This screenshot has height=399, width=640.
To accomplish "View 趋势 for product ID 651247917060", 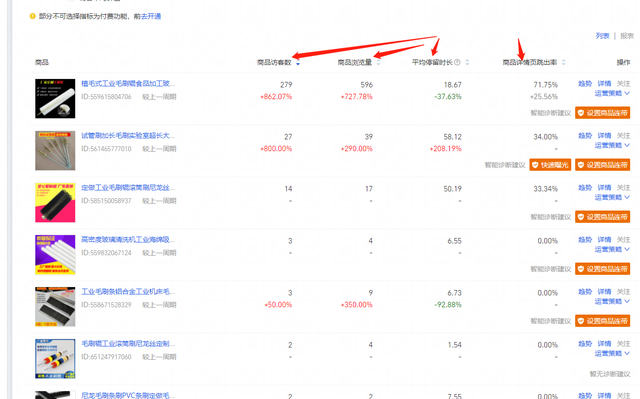I will point(585,344).
